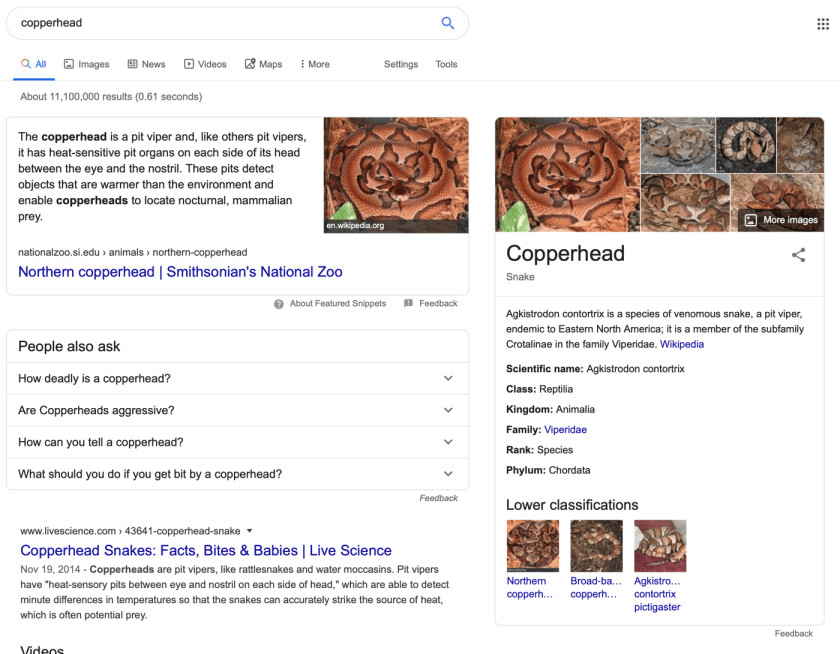The height and width of the screenshot is (654, 840).
Task: Click Feedback under People also ask
Action: point(438,498)
